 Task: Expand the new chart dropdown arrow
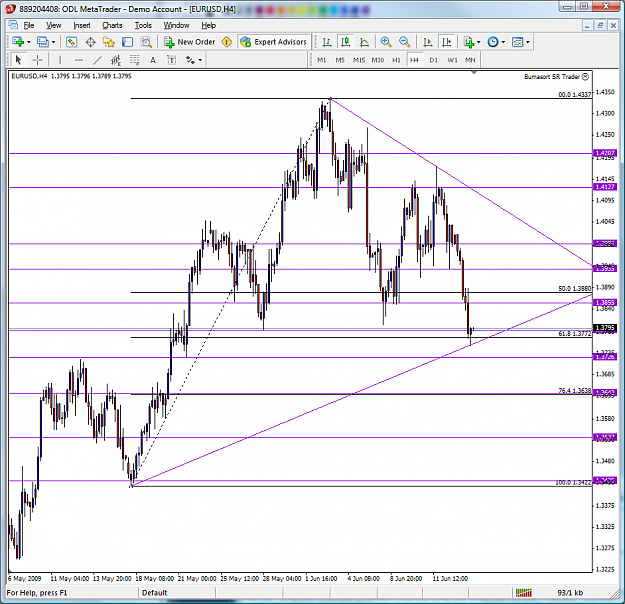tap(28, 42)
